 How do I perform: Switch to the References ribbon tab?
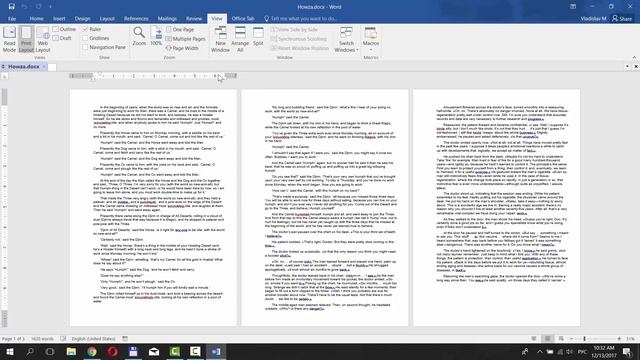coord(136,19)
